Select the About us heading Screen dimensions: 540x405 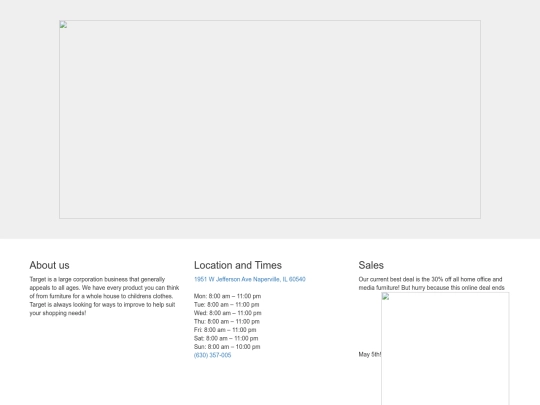49,265
